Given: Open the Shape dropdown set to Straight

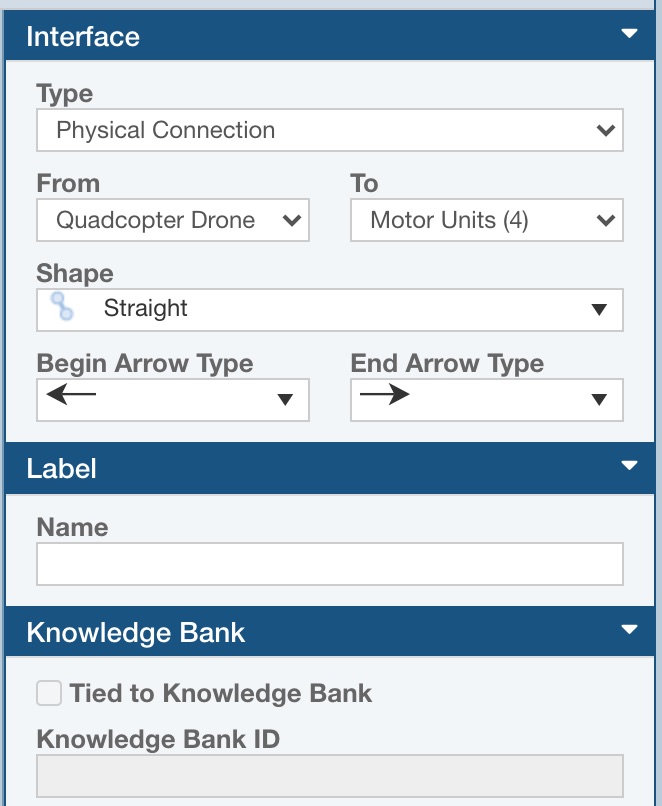Looking at the screenshot, I should (329, 309).
